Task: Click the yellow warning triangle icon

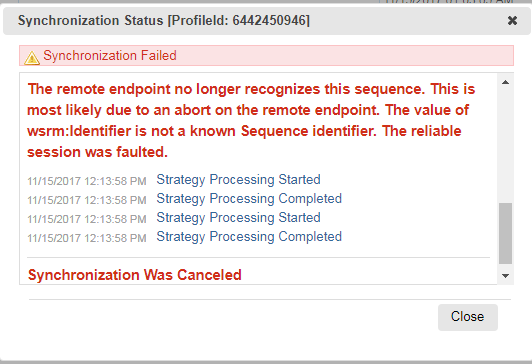Action: point(32,57)
